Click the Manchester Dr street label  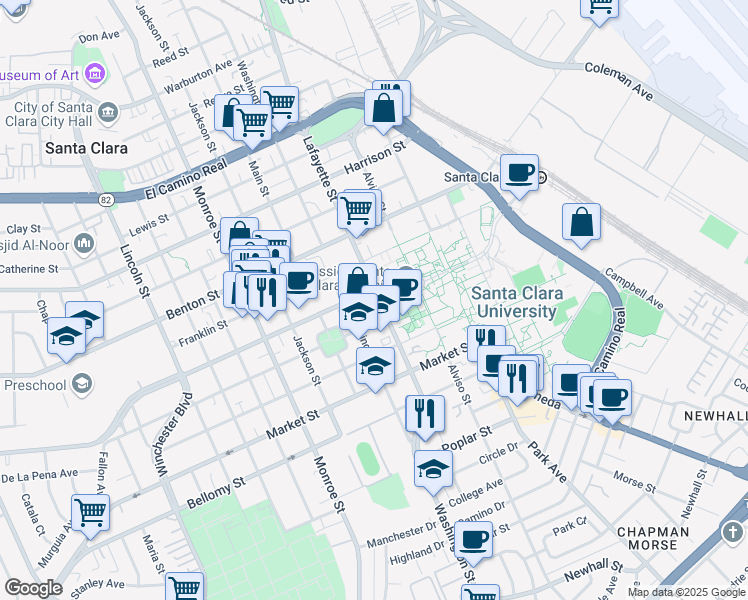coord(402,536)
